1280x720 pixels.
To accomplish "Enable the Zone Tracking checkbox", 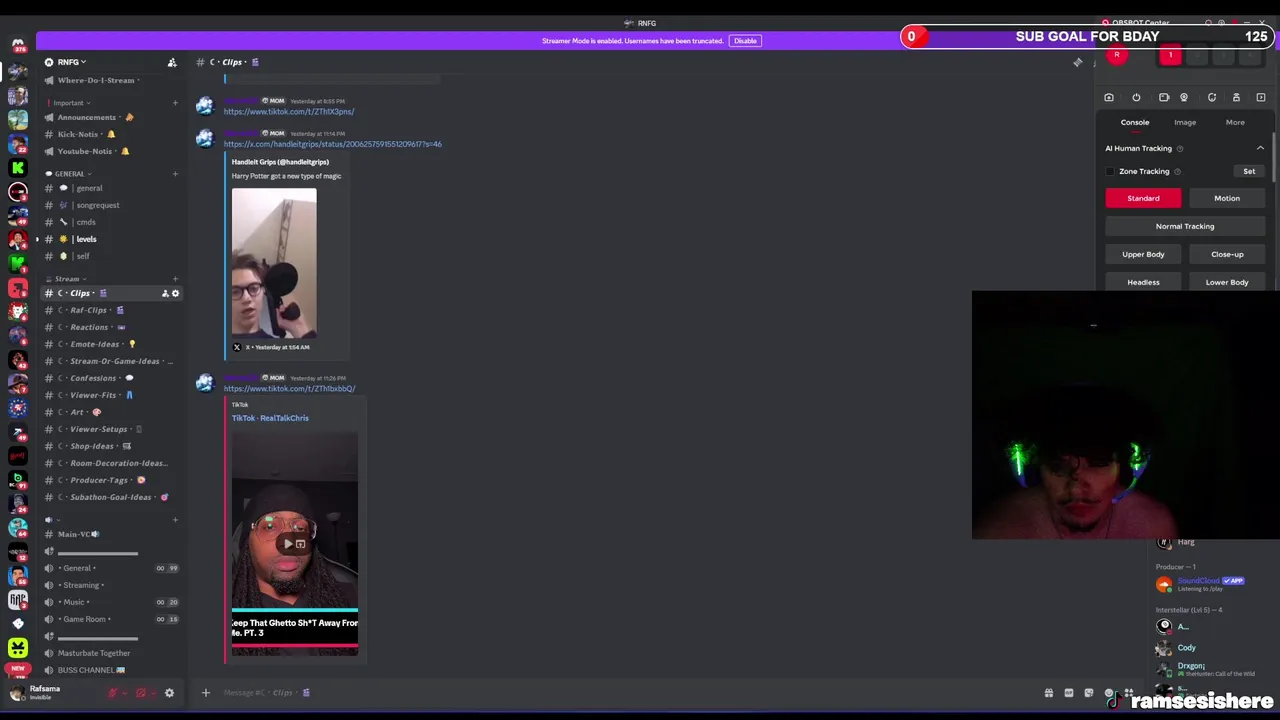I will click(1110, 171).
